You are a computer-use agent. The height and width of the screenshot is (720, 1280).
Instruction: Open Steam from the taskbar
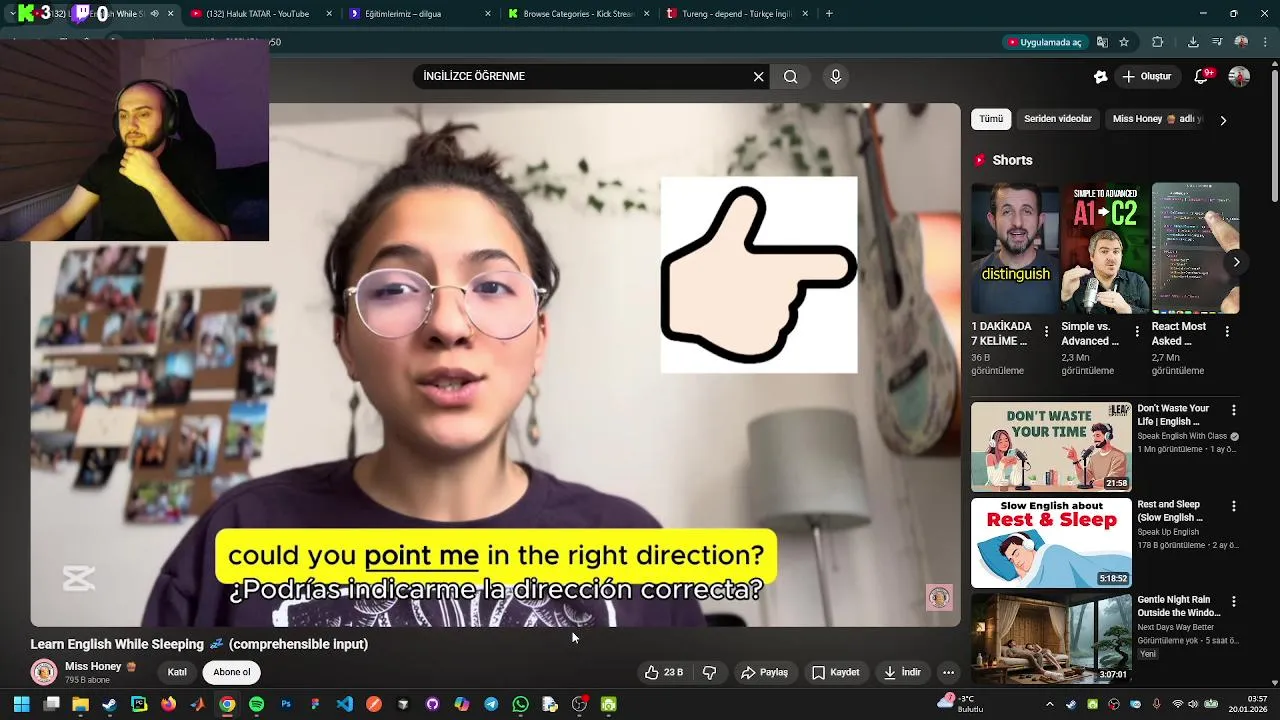pos(109,705)
